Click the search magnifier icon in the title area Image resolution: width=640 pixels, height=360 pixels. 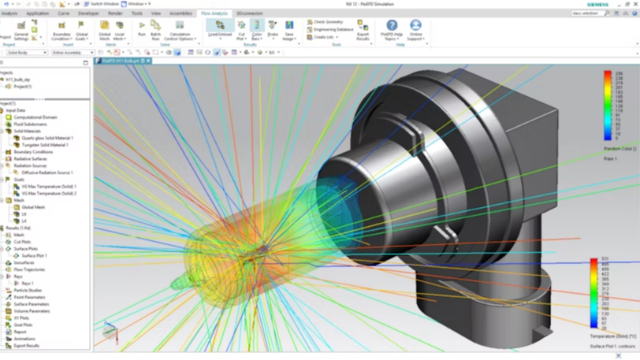tap(607, 13)
